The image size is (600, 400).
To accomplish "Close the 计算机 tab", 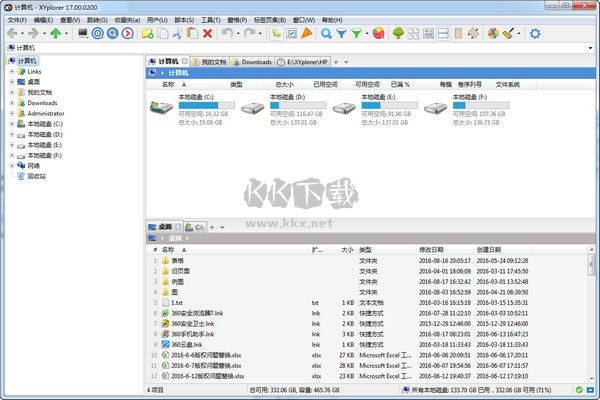I will [x=185, y=61].
